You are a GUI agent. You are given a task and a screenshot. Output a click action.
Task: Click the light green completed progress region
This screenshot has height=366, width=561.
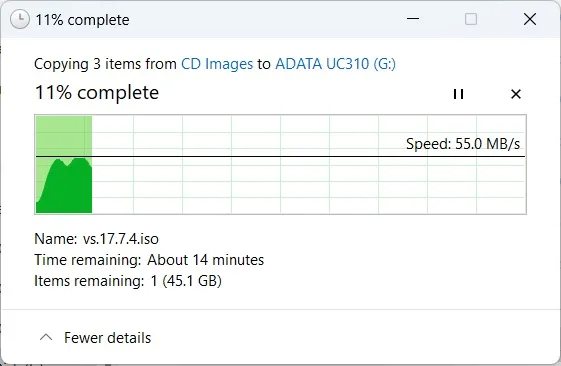64,135
